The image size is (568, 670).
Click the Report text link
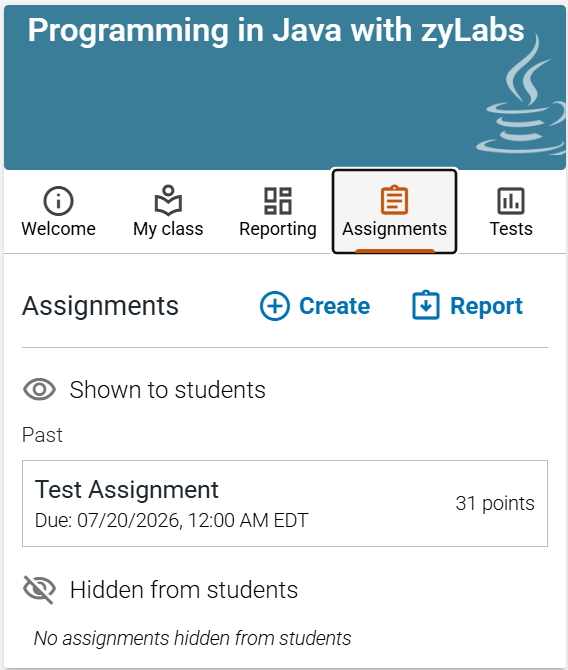pos(486,306)
